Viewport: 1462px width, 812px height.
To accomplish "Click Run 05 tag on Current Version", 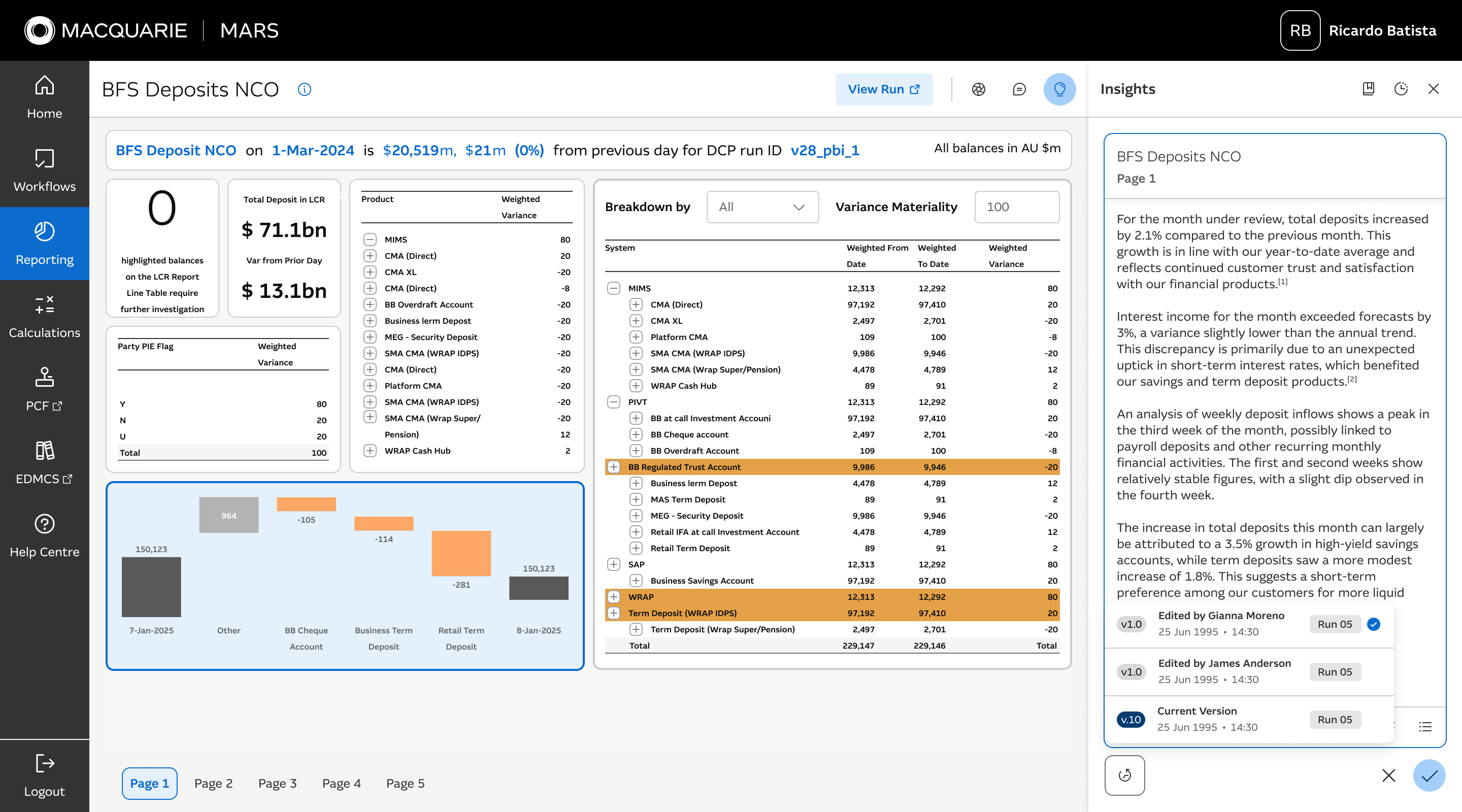I will pos(1335,719).
